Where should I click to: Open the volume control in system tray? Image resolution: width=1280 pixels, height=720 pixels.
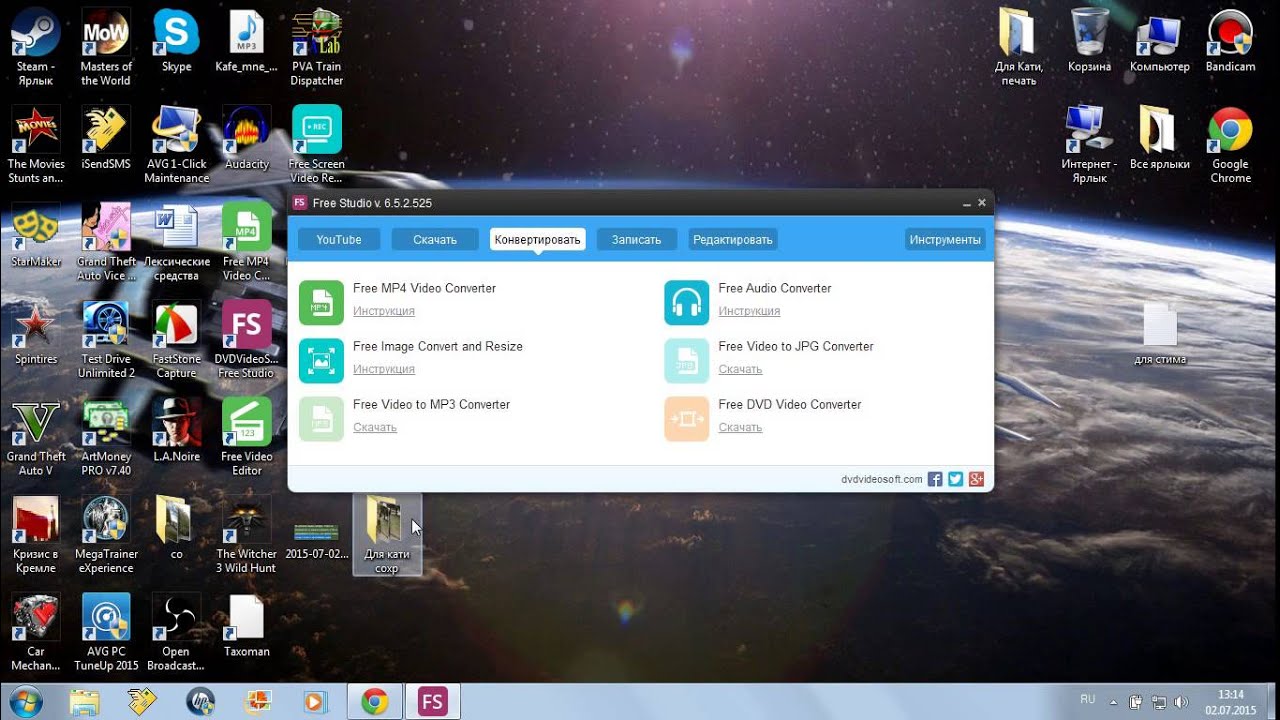tap(1180, 702)
